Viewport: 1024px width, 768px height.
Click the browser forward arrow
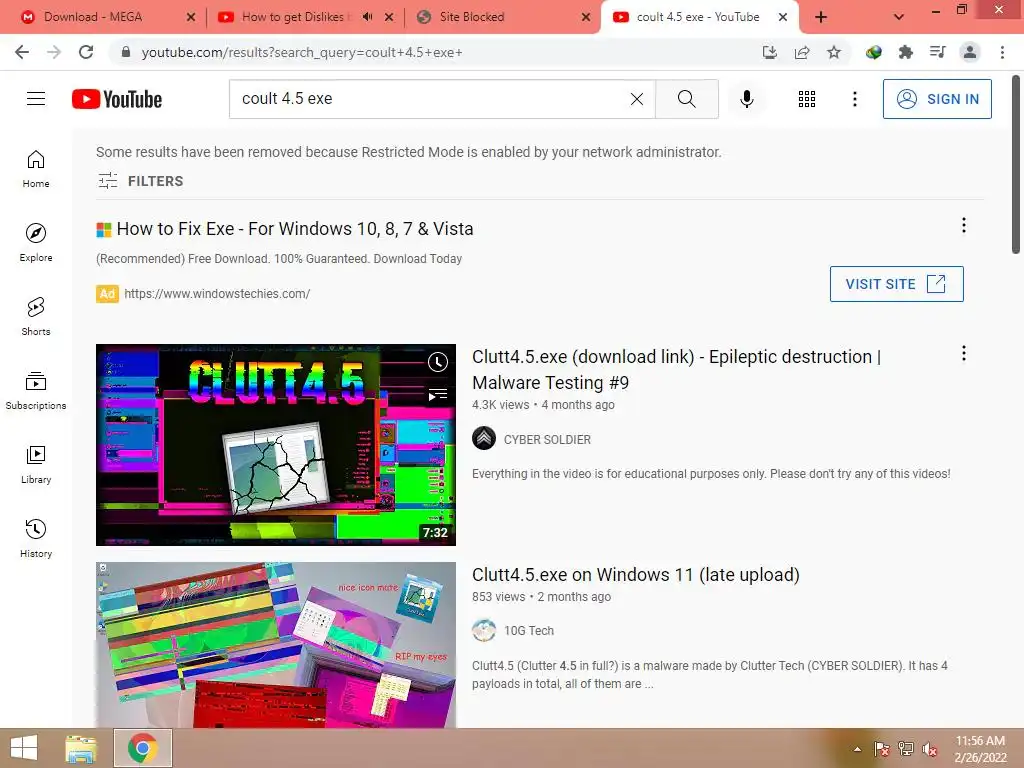54,52
